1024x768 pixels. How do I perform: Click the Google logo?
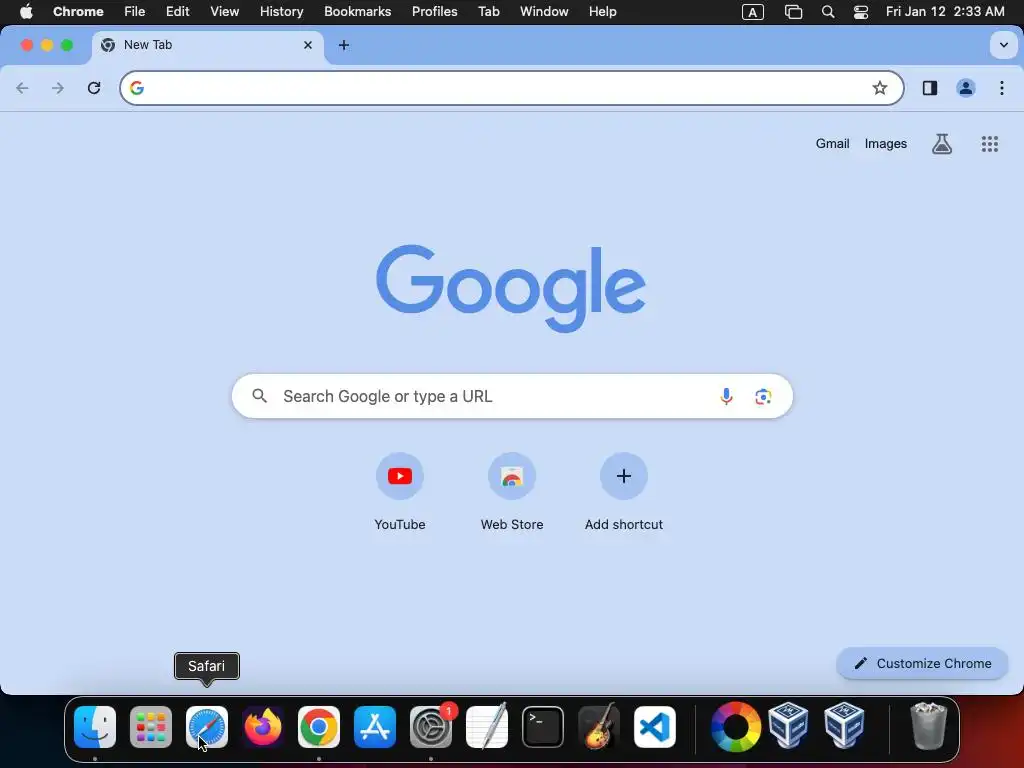(x=511, y=288)
